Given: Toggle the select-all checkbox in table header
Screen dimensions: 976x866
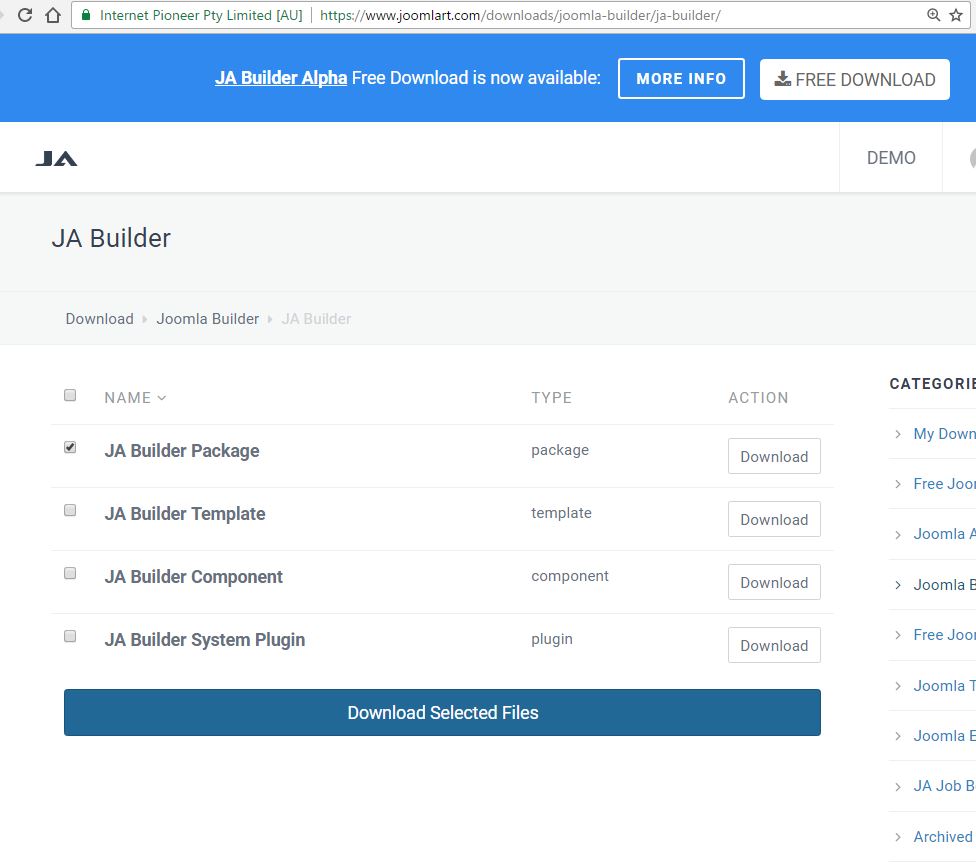Looking at the screenshot, I should (x=70, y=395).
